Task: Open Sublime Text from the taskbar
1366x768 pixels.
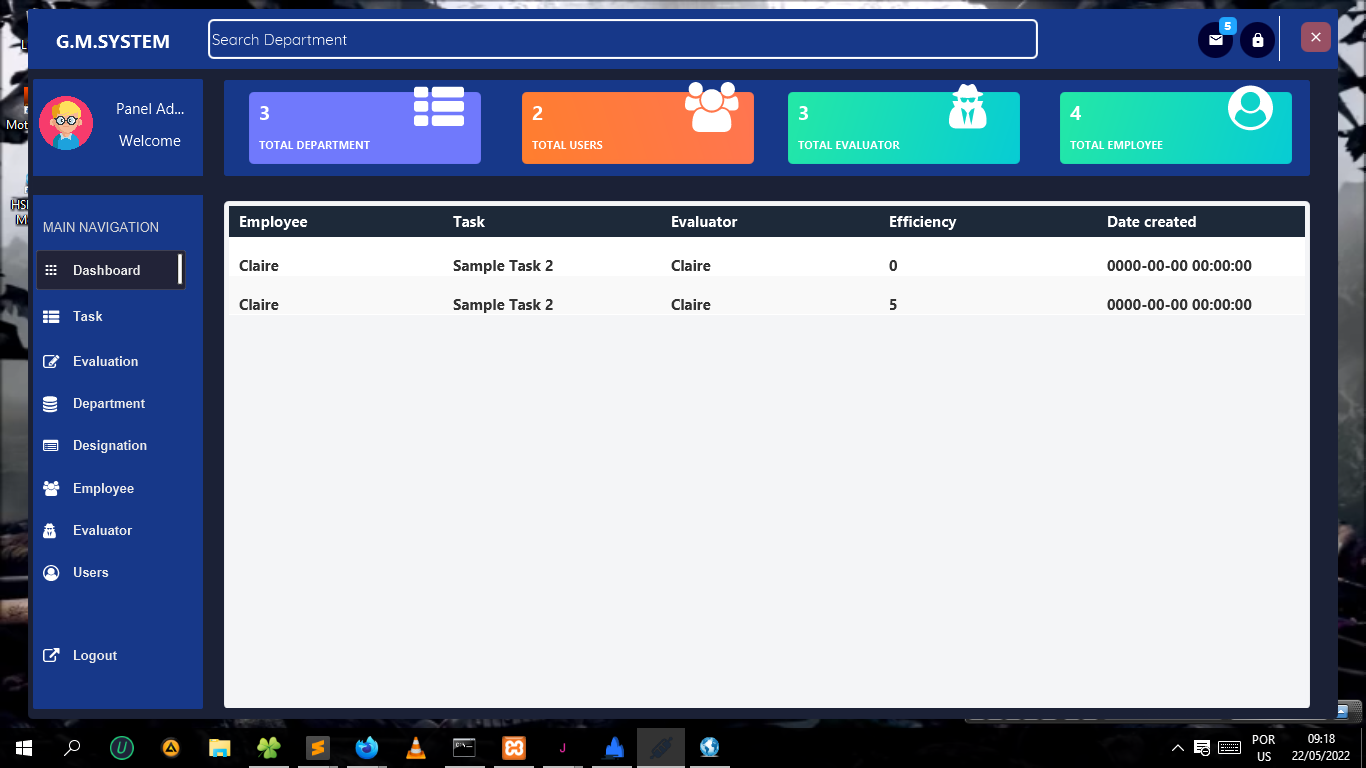Action: (x=318, y=747)
